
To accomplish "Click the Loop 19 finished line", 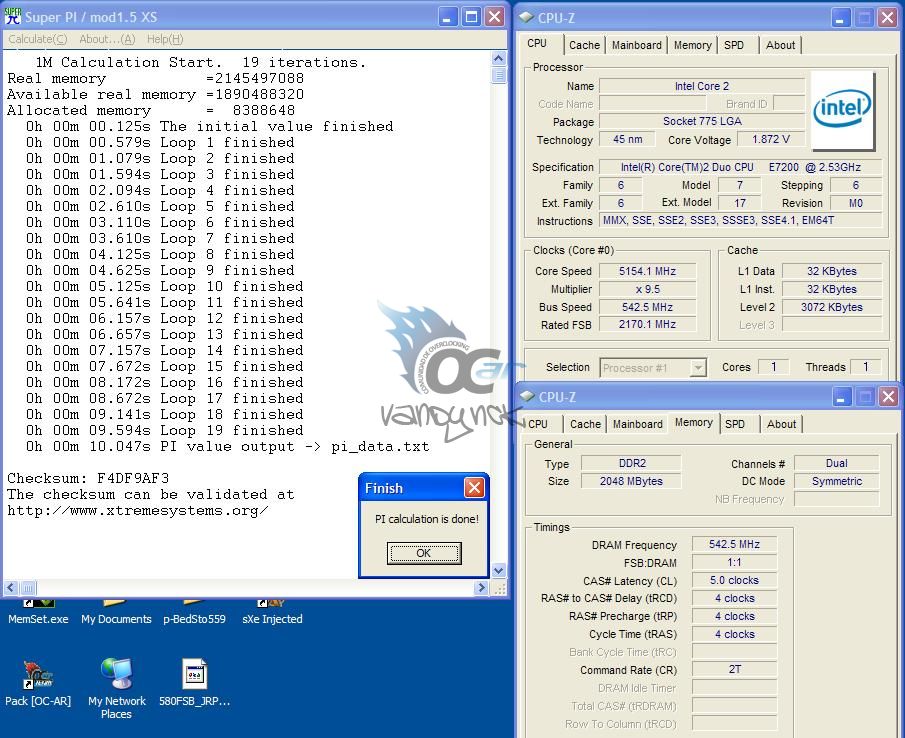I will point(164,430).
